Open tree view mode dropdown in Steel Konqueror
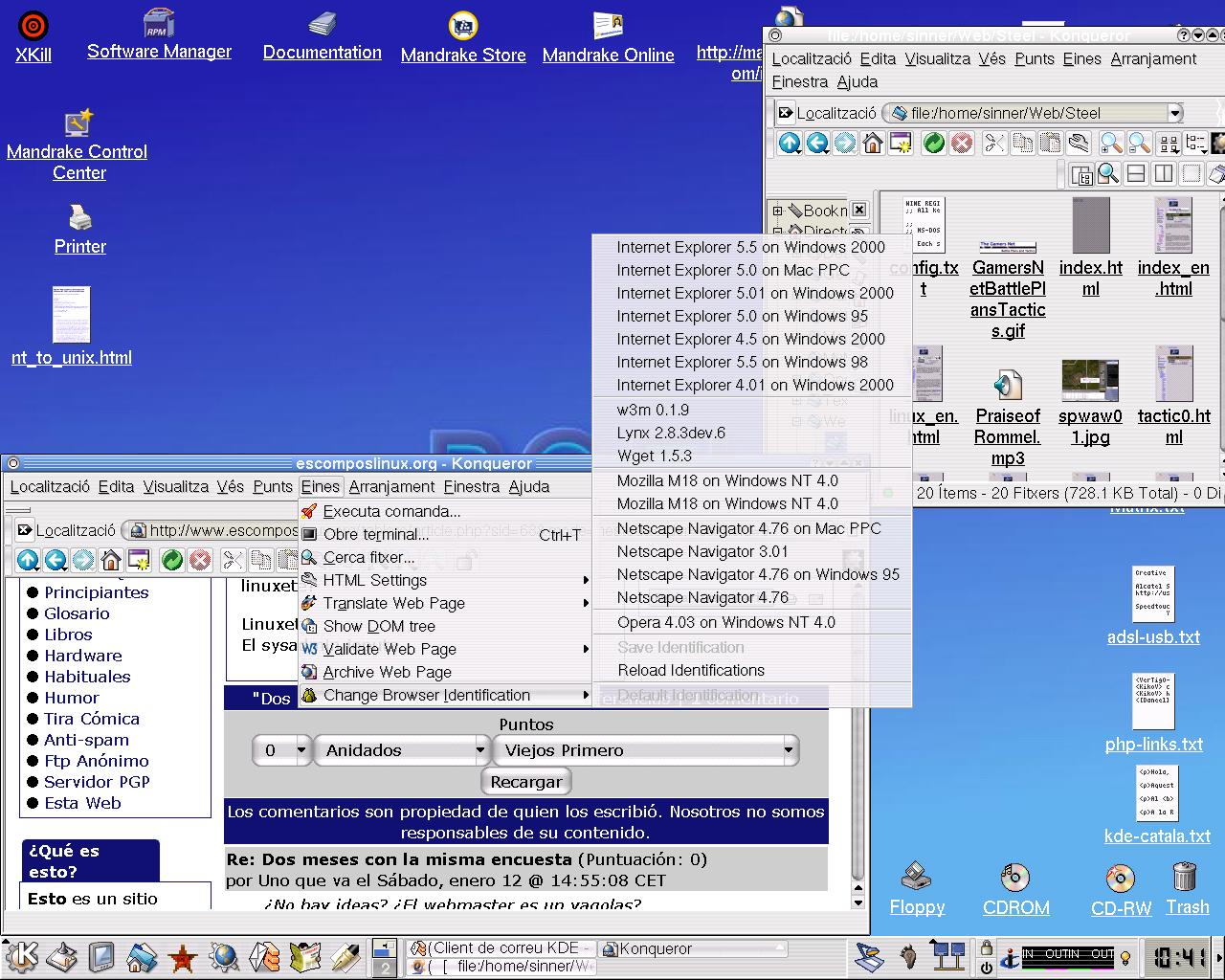 (x=1196, y=144)
